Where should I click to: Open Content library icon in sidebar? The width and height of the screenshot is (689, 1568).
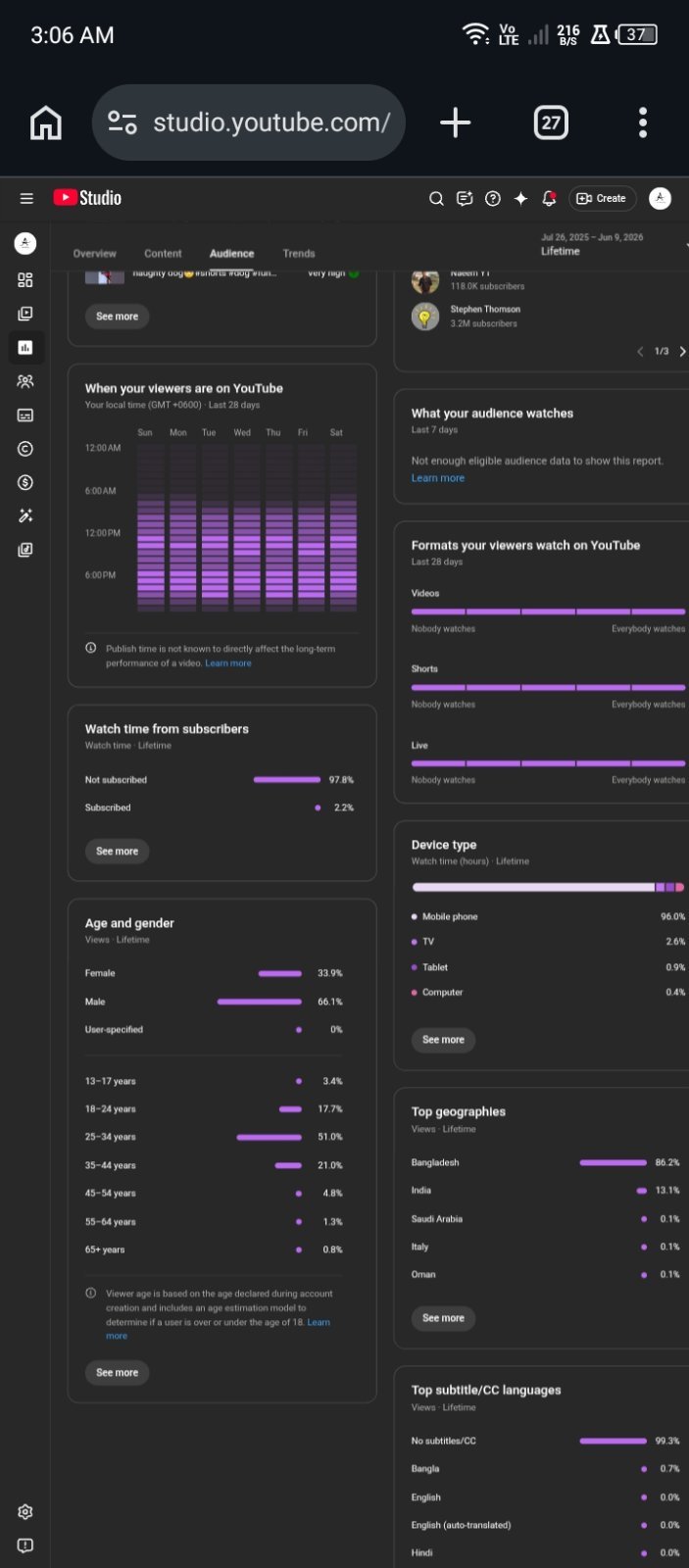(x=25, y=314)
